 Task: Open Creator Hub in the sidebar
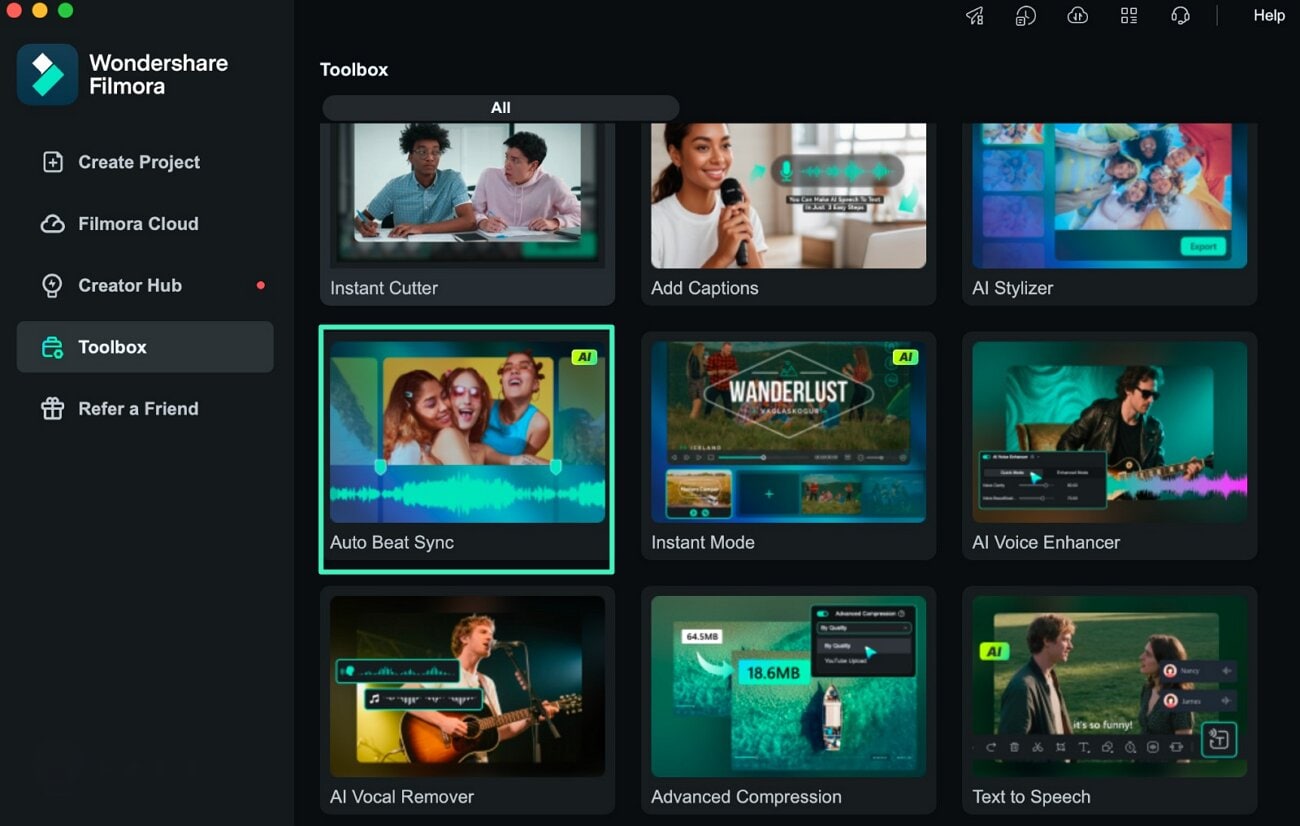145,285
